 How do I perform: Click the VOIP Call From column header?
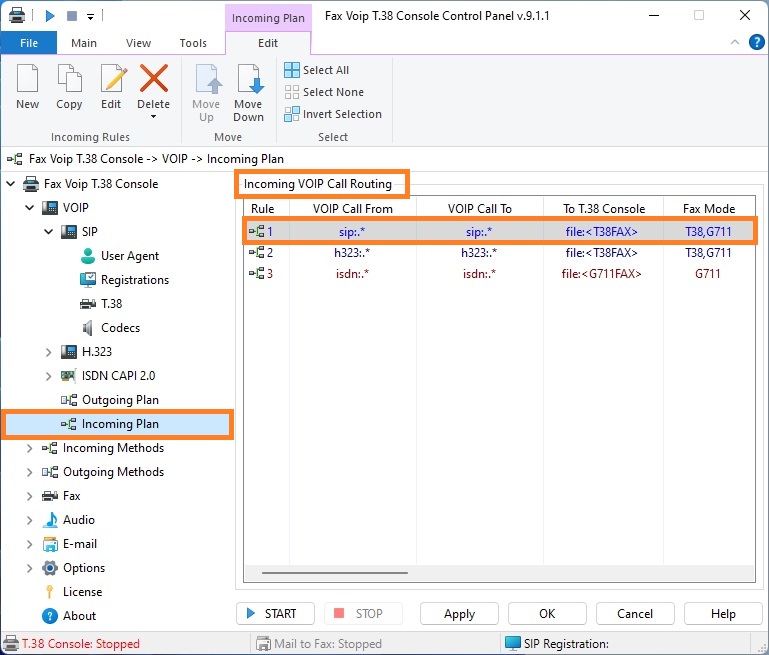(353, 209)
